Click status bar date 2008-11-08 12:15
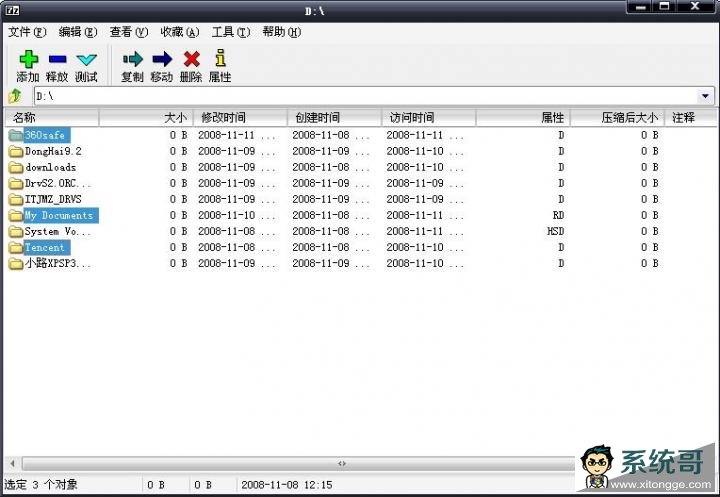This screenshot has width=720, height=497. pos(287,485)
